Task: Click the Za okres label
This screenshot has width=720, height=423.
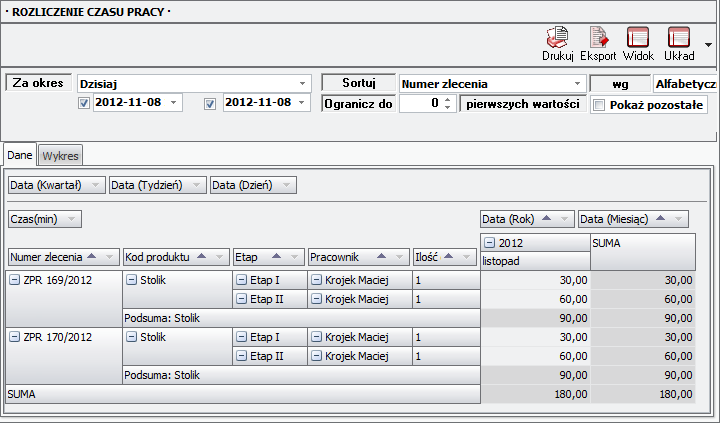Action: click(38, 83)
